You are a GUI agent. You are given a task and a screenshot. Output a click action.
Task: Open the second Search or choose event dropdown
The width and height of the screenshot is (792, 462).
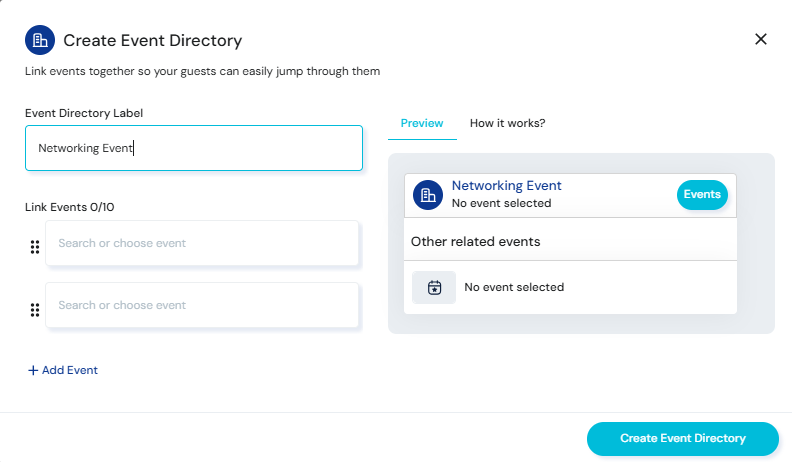tap(202, 305)
